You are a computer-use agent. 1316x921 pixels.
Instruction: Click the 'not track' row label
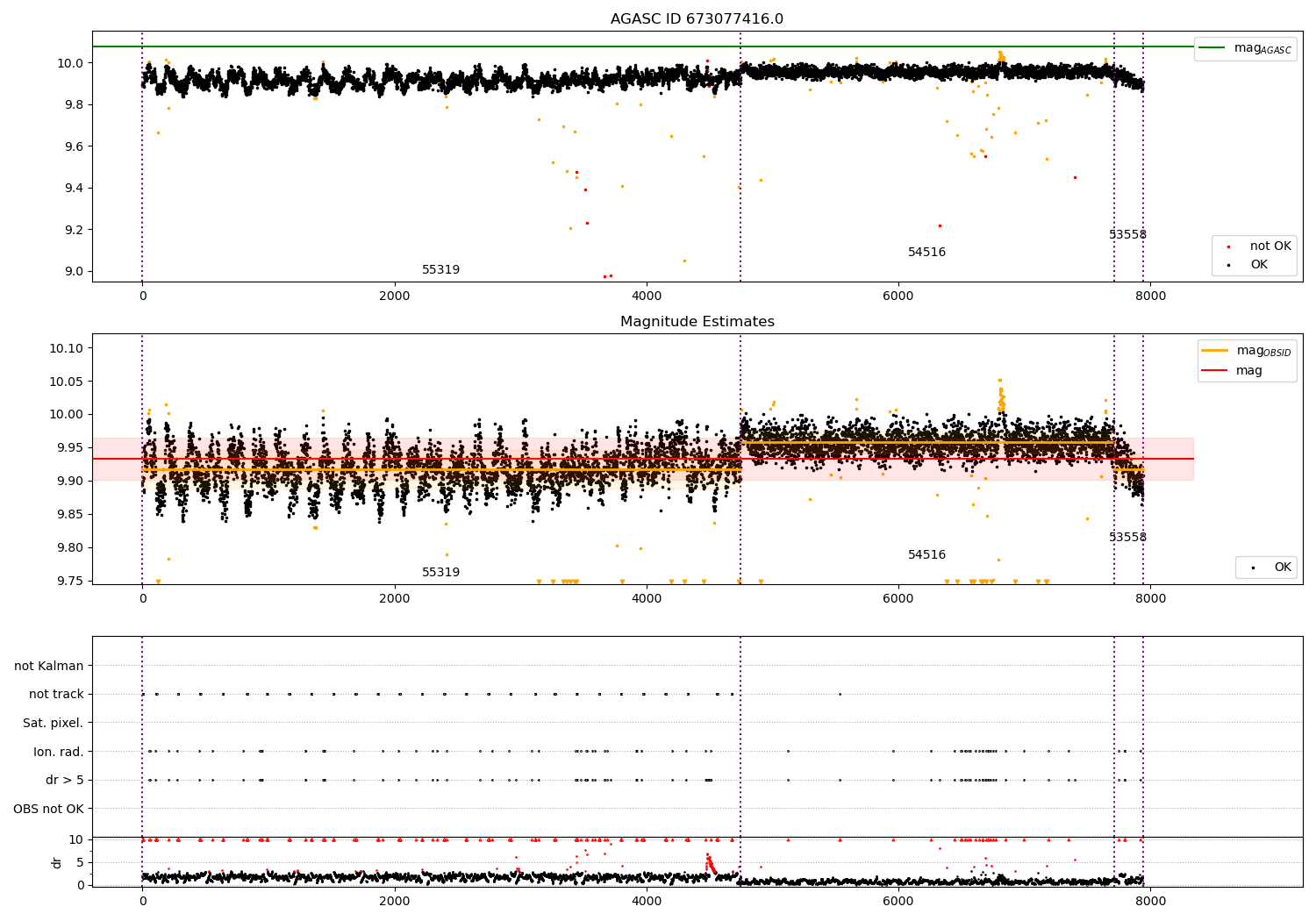coord(56,695)
